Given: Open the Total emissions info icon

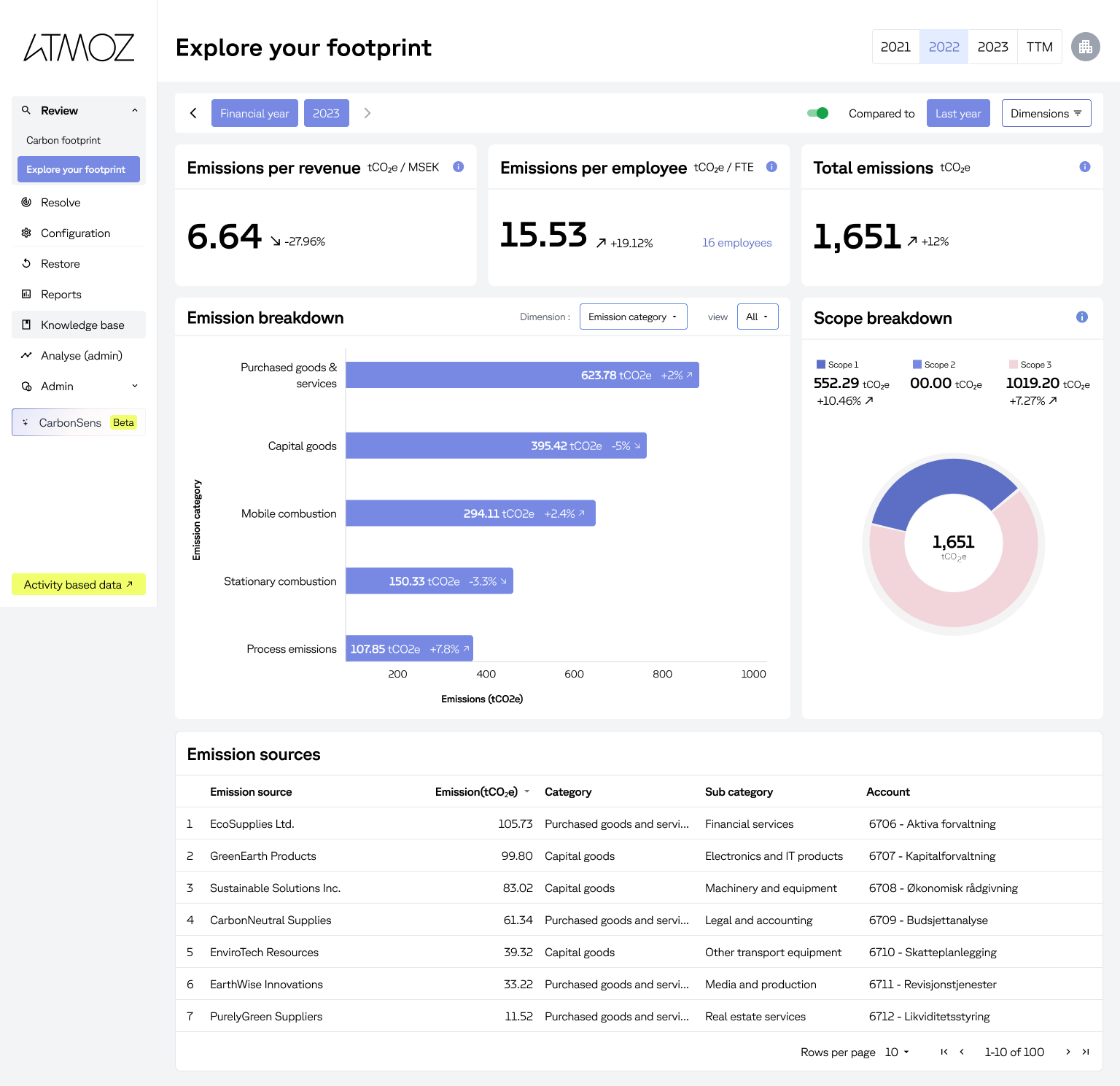Looking at the screenshot, I should [1084, 167].
